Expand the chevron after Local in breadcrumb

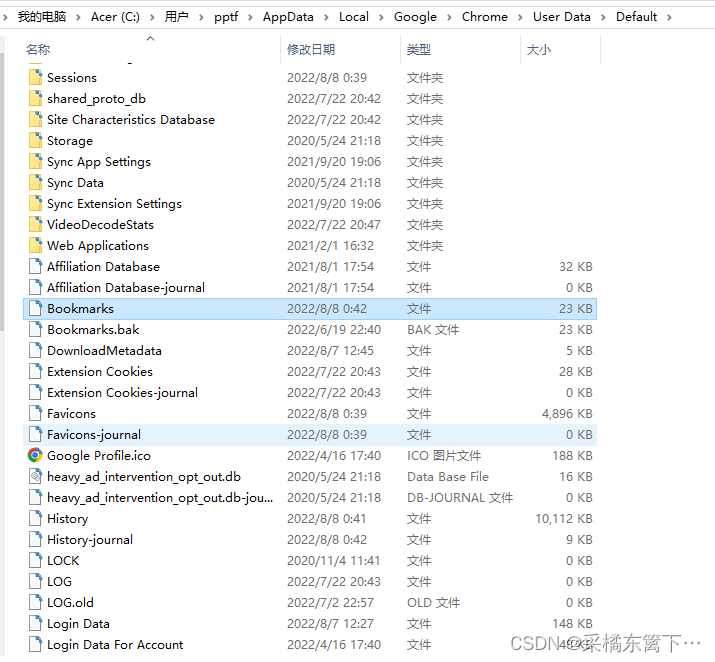coord(381,17)
